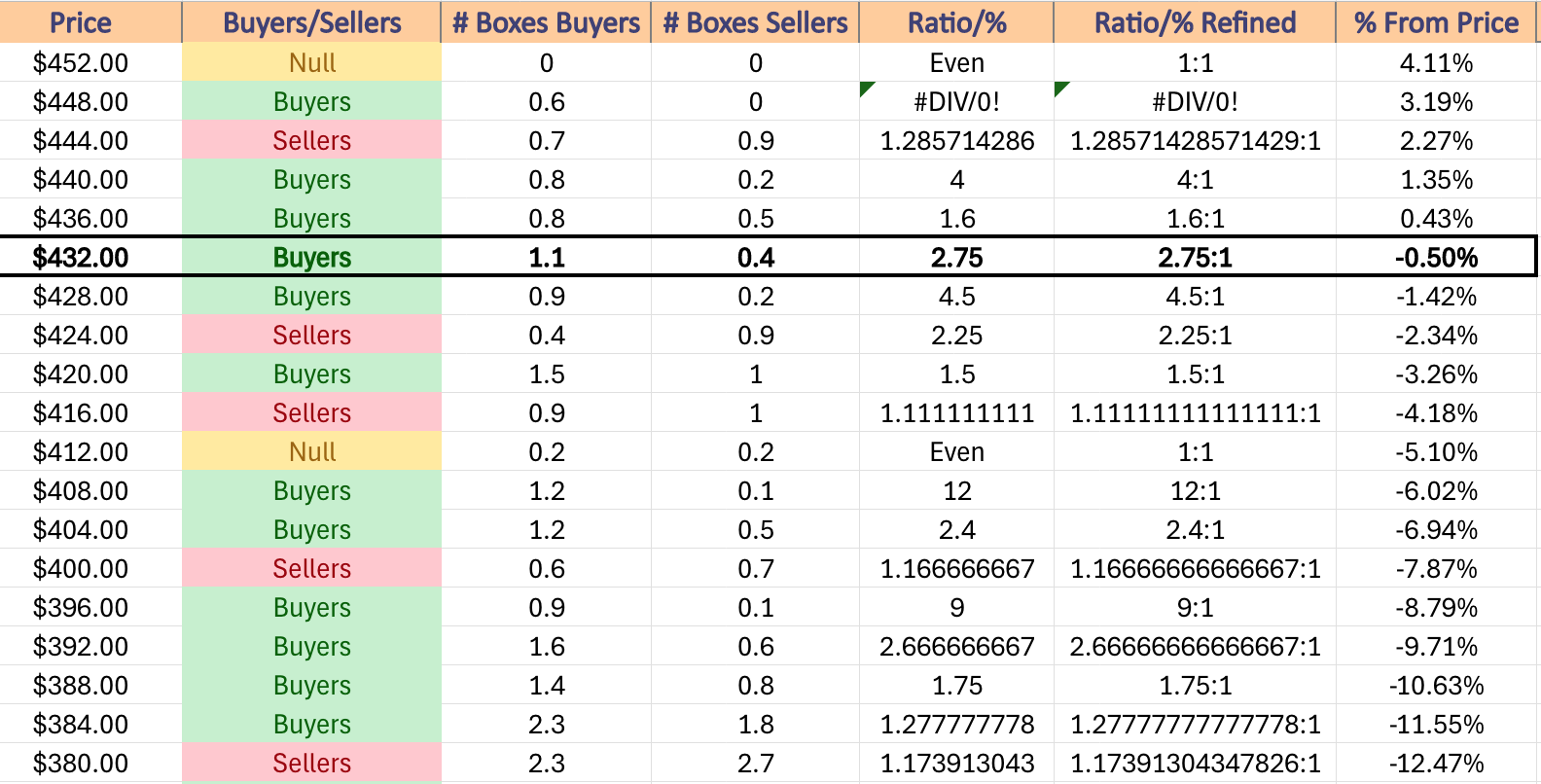Click the 1.27777777777778:1 cell

[1195, 724]
